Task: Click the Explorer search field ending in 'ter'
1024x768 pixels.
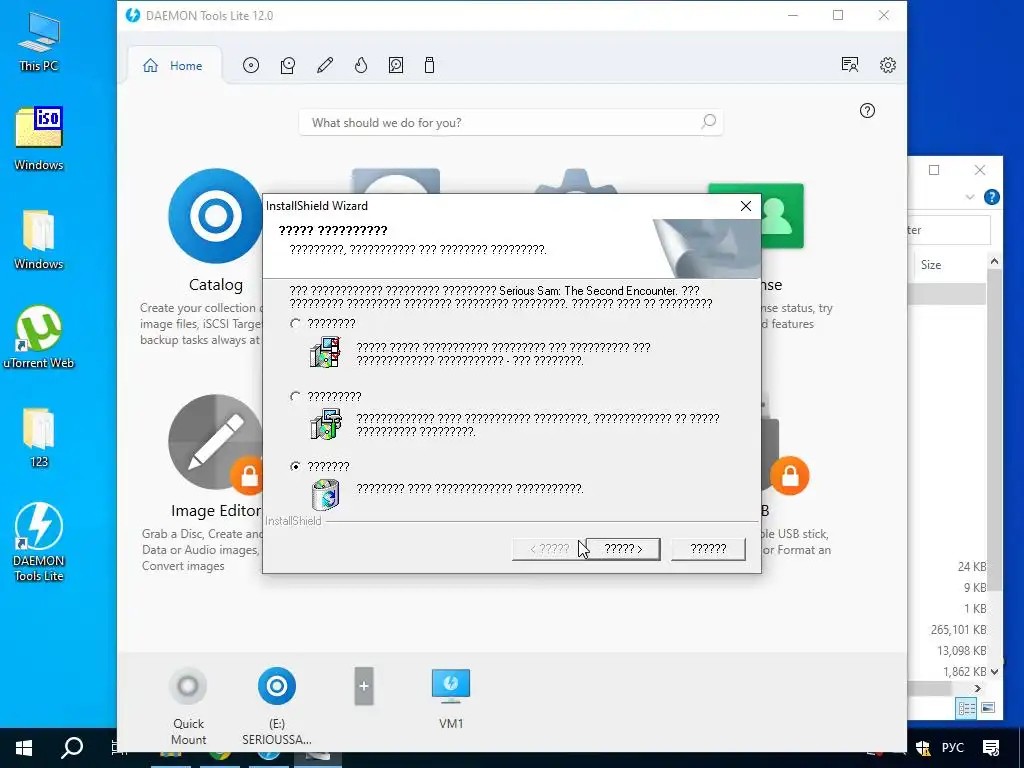Action: (949, 230)
